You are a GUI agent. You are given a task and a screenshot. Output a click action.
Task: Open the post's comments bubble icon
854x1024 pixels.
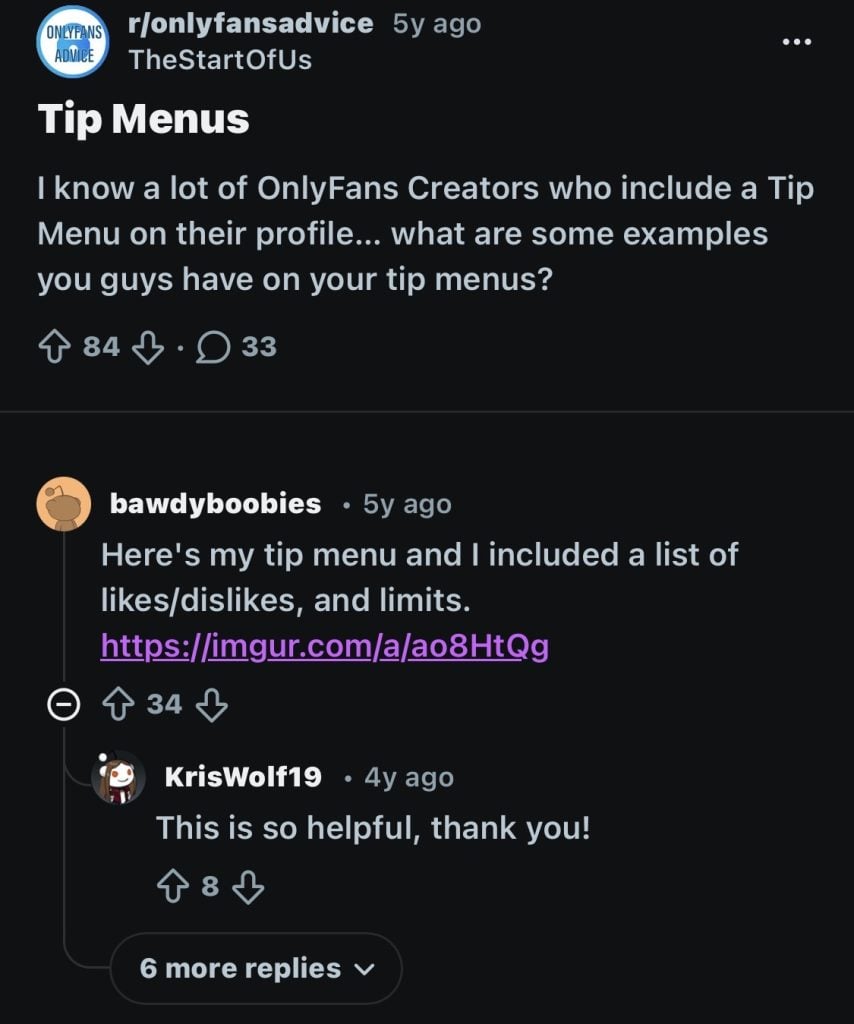tap(212, 347)
